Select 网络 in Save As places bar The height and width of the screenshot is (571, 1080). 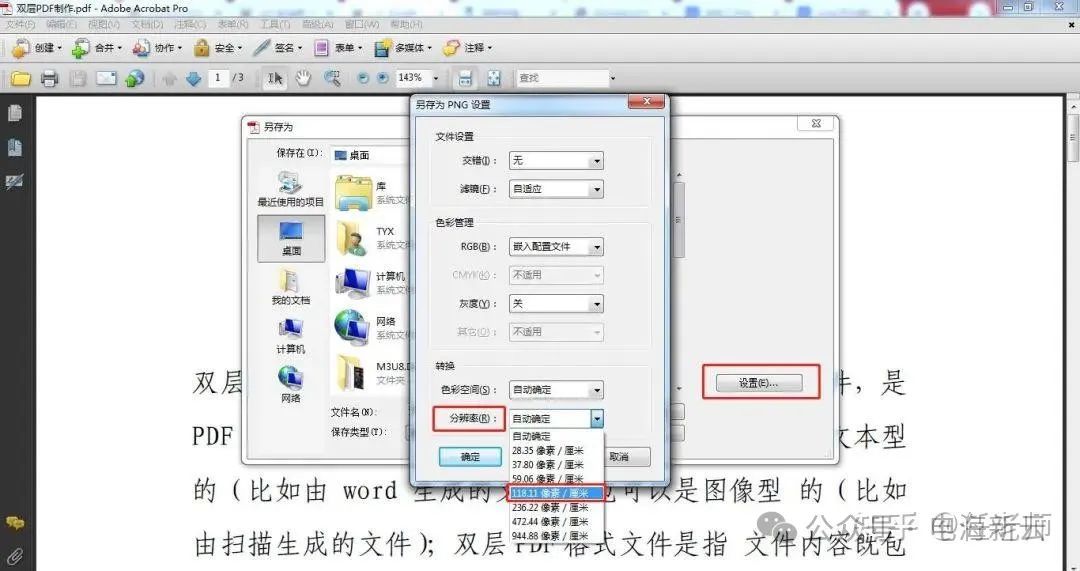click(x=291, y=384)
